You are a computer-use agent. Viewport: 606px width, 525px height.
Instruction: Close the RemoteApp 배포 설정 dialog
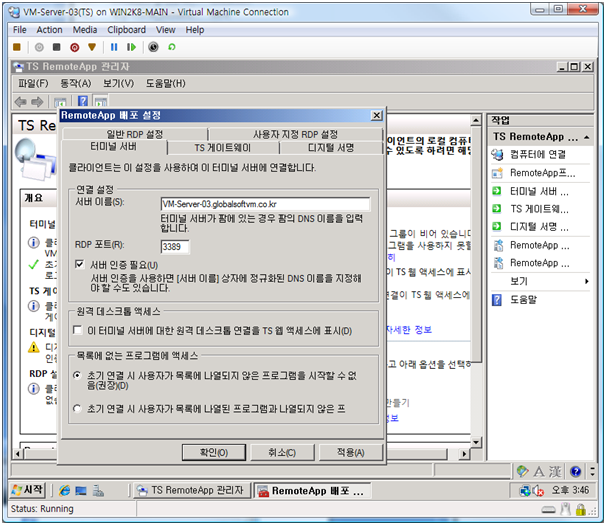click(x=376, y=115)
